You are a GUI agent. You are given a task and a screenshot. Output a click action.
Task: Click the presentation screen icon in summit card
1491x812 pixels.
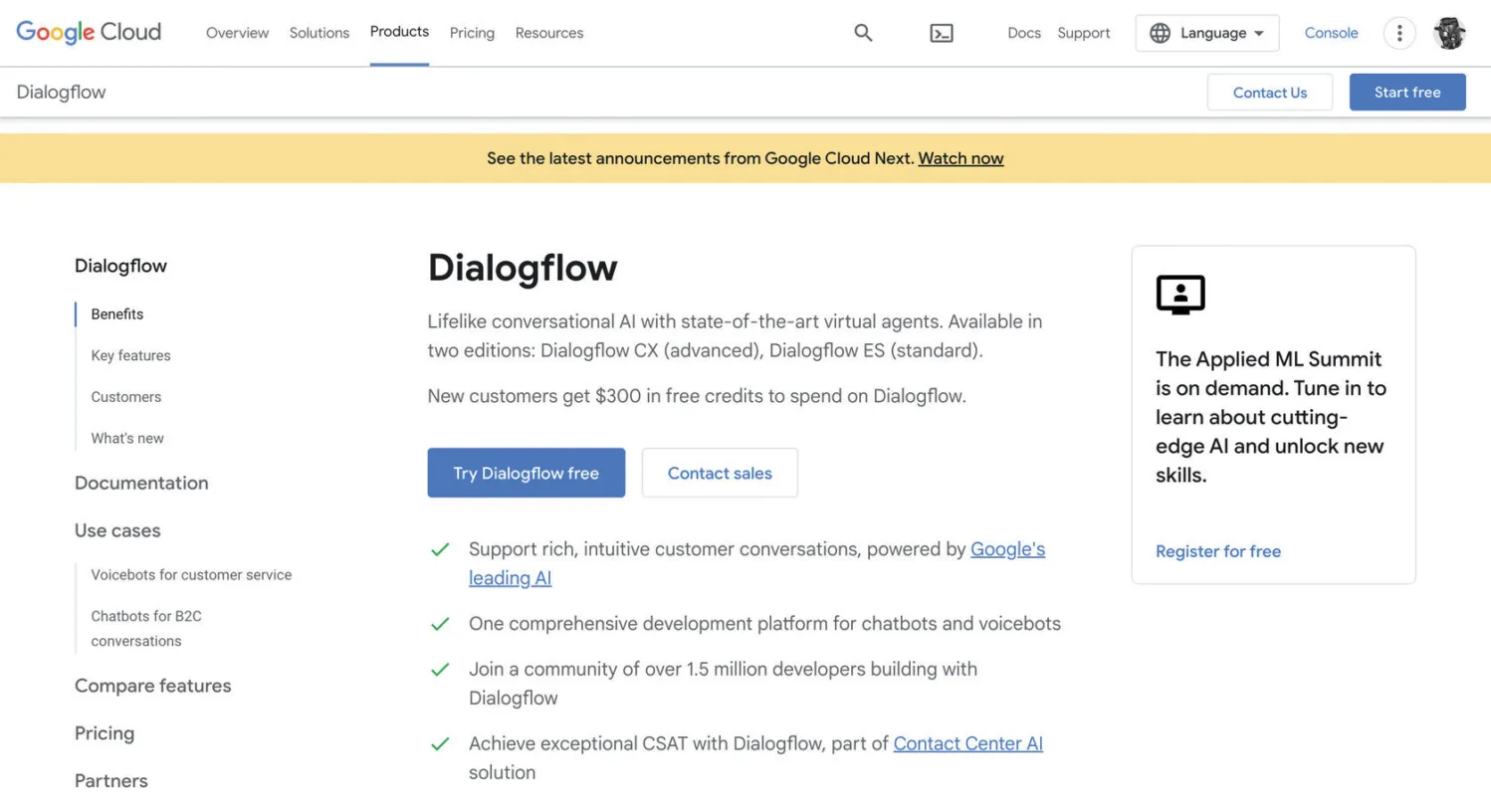pyautogui.click(x=1179, y=295)
